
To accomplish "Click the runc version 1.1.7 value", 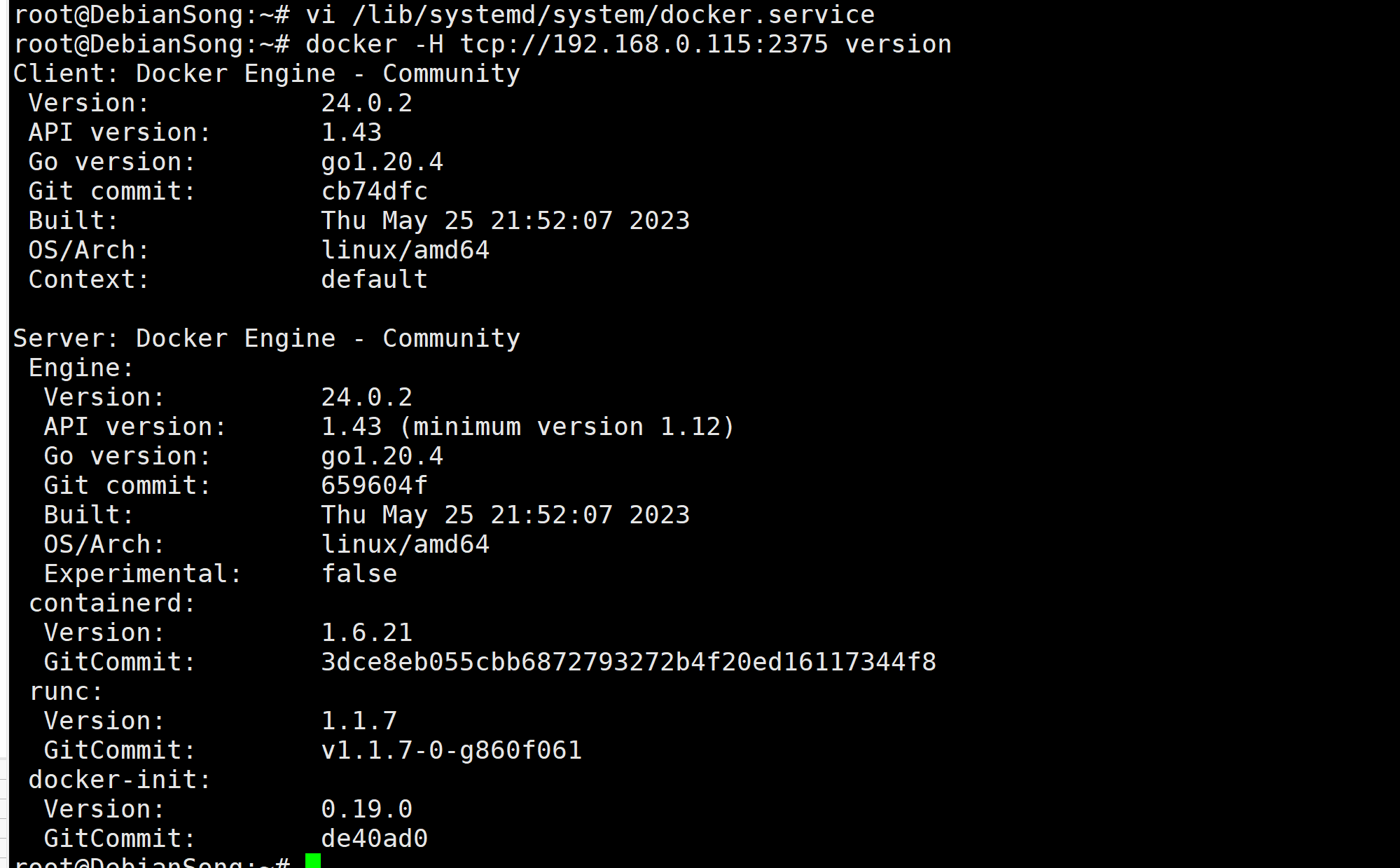I will coord(359,721).
